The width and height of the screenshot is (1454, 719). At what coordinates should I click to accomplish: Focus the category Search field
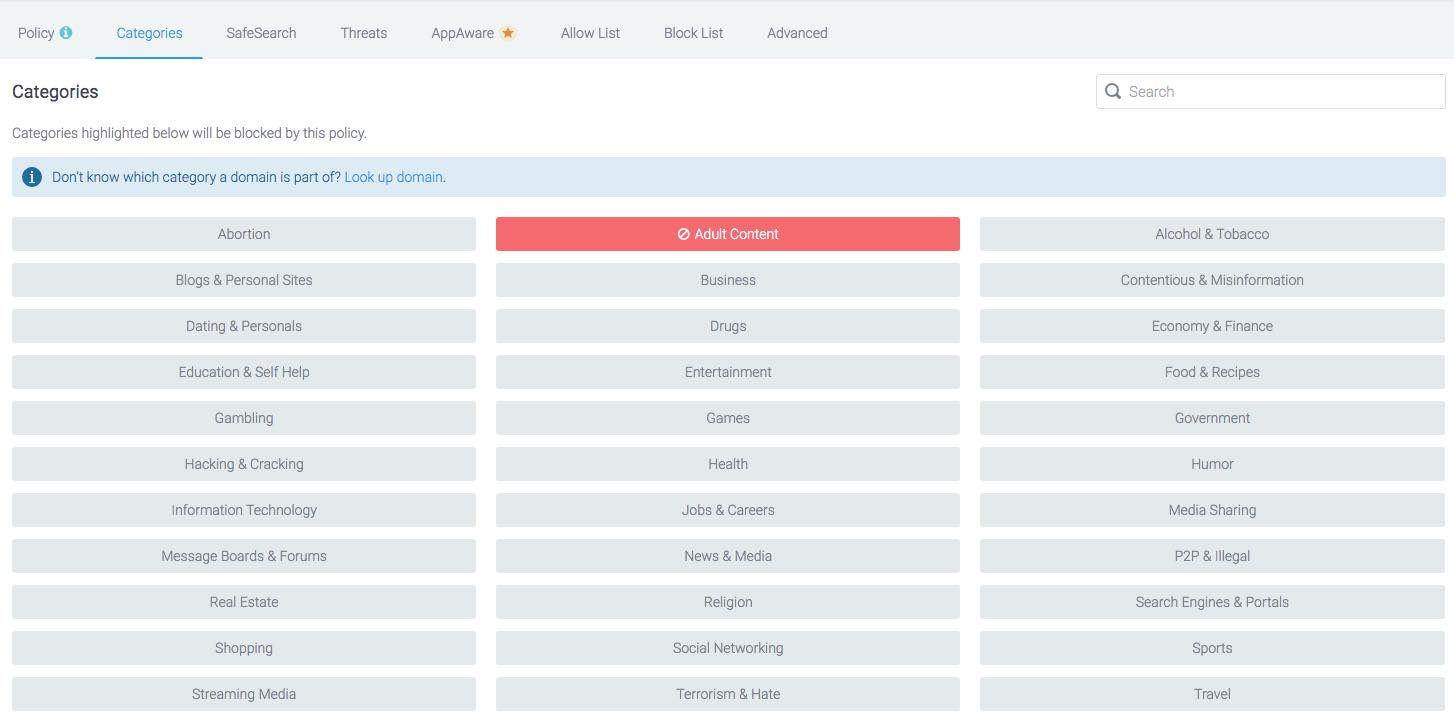[1280, 92]
